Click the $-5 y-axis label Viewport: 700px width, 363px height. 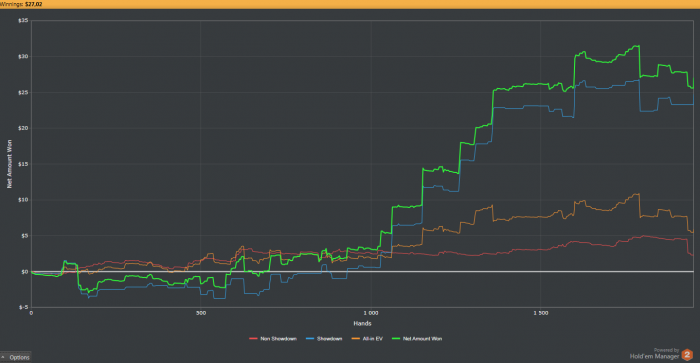pos(24,307)
